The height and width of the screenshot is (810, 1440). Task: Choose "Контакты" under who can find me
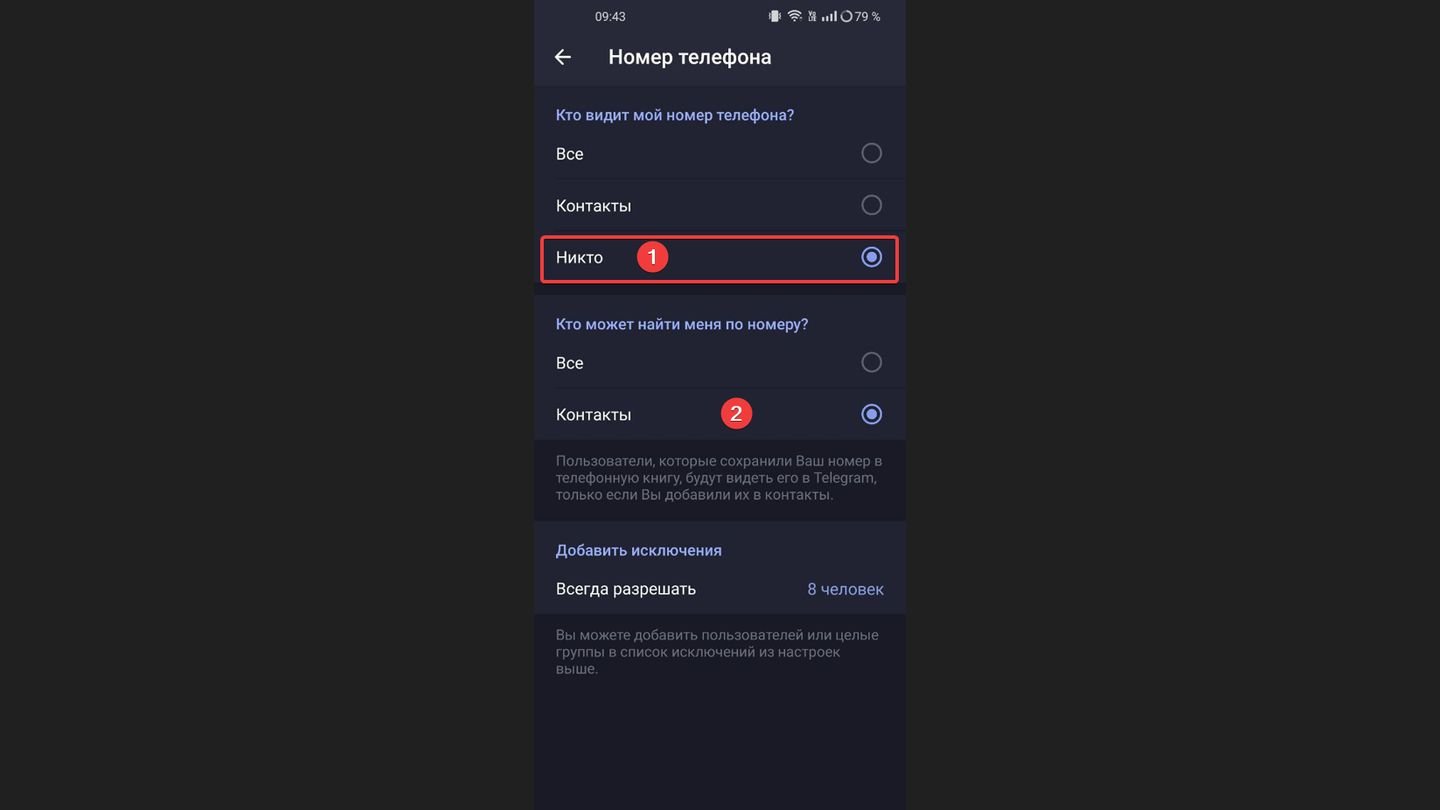[x=871, y=414]
